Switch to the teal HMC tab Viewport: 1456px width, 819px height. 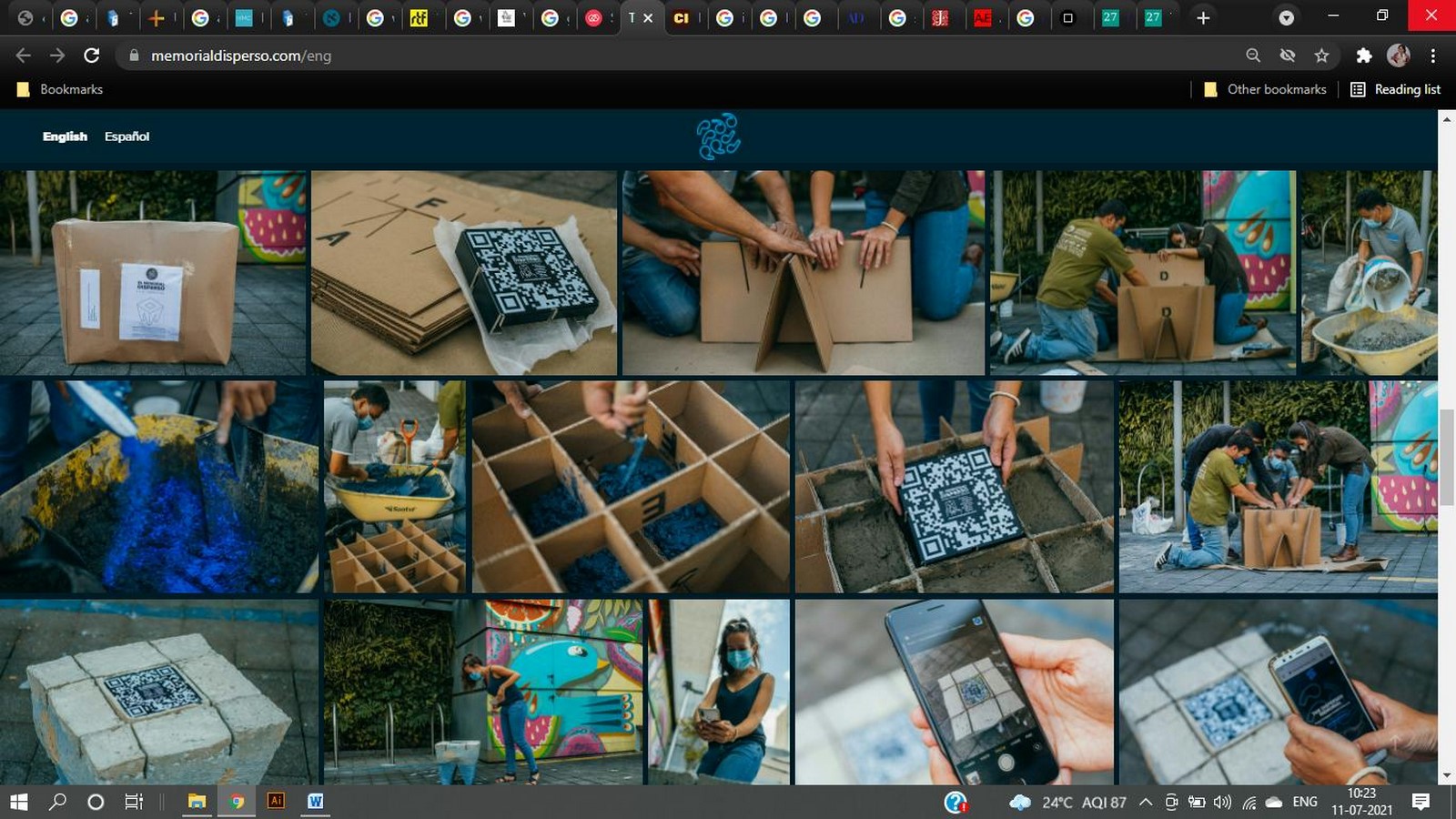pyautogui.click(x=244, y=17)
